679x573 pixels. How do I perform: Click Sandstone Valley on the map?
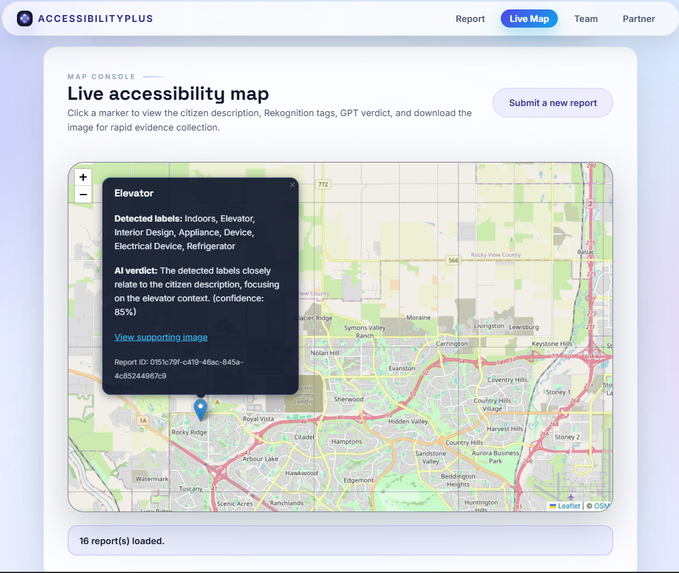(430, 457)
